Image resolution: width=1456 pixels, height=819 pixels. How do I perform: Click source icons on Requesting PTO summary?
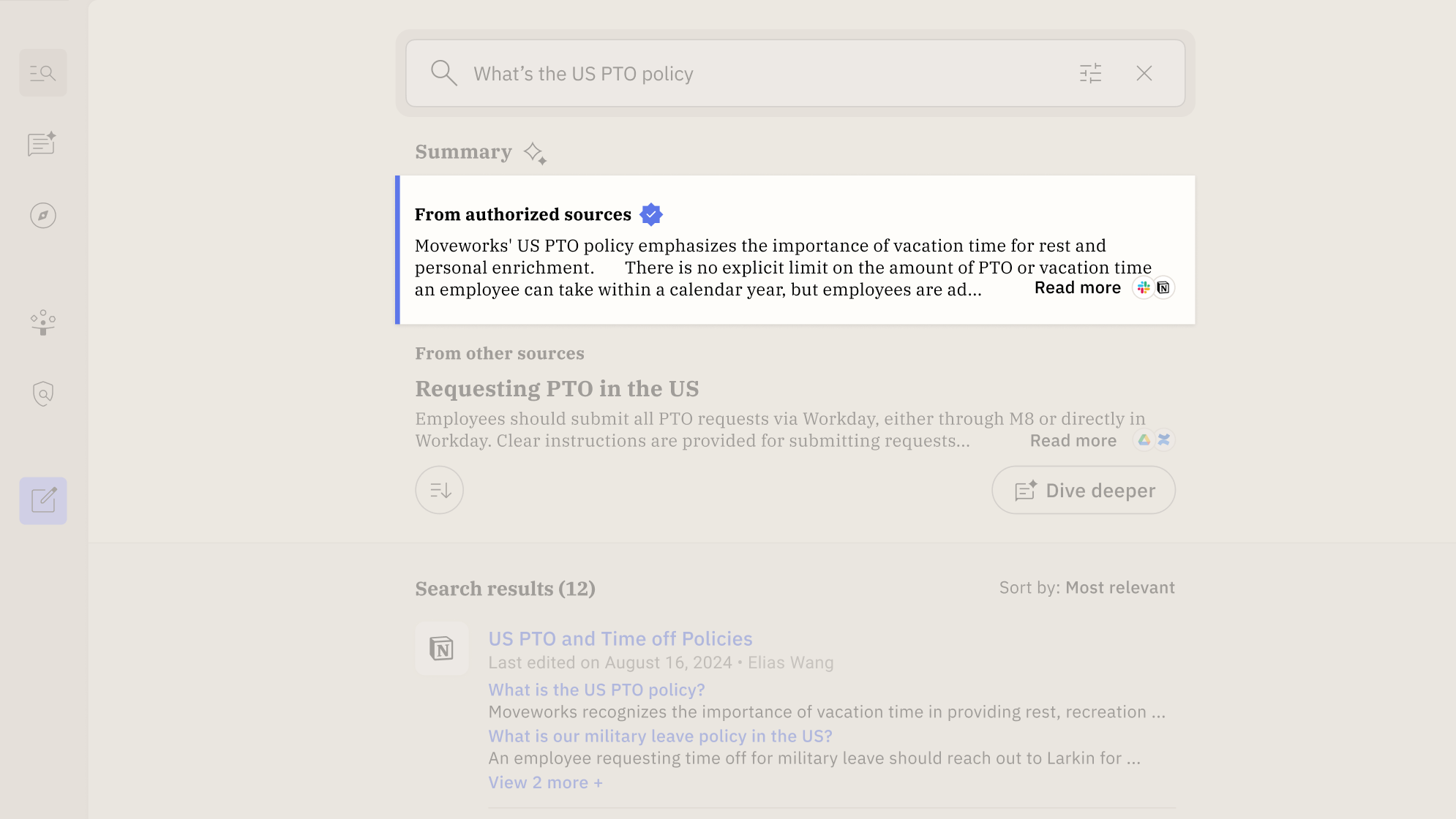[1154, 440]
